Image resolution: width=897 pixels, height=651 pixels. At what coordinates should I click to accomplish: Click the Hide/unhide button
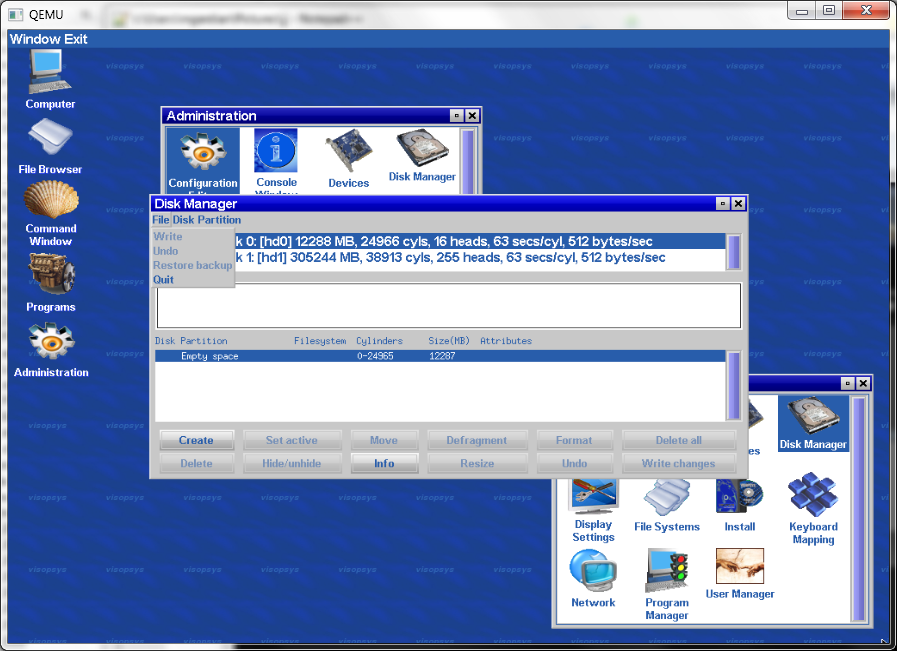point(292,463)
